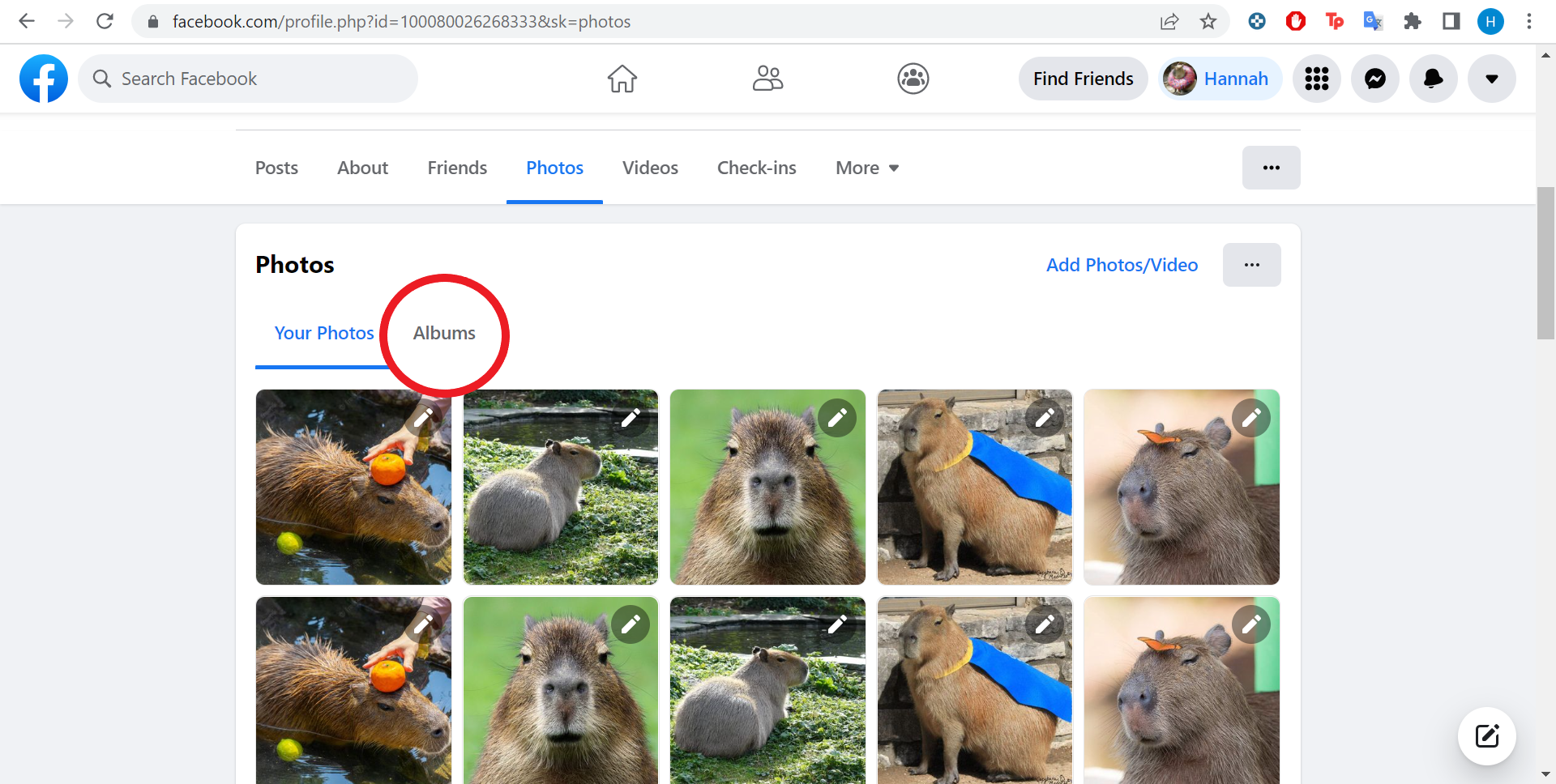Open the Home feed icon

[x=622, y=79]
